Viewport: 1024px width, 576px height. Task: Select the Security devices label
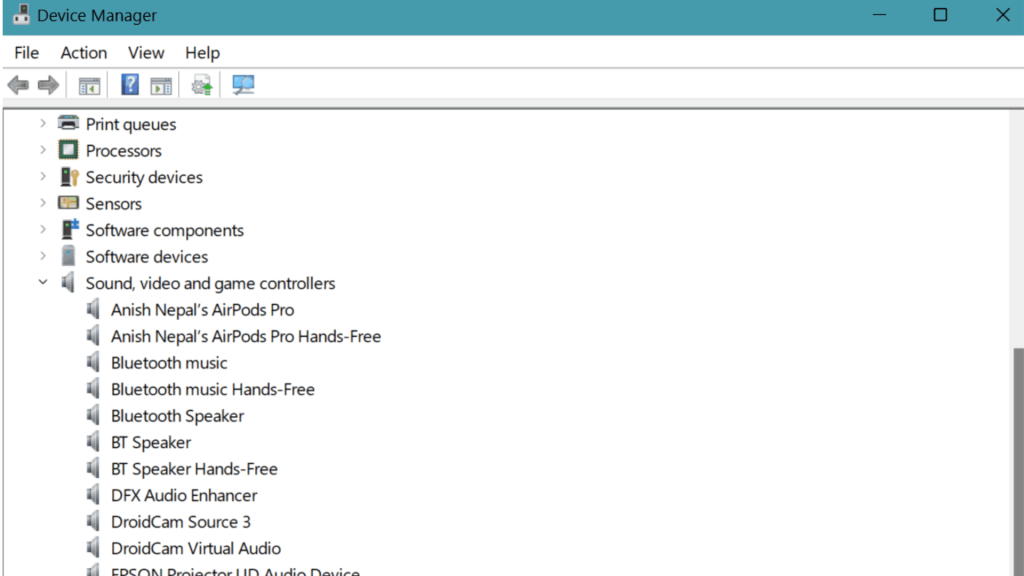coord(144,177)
